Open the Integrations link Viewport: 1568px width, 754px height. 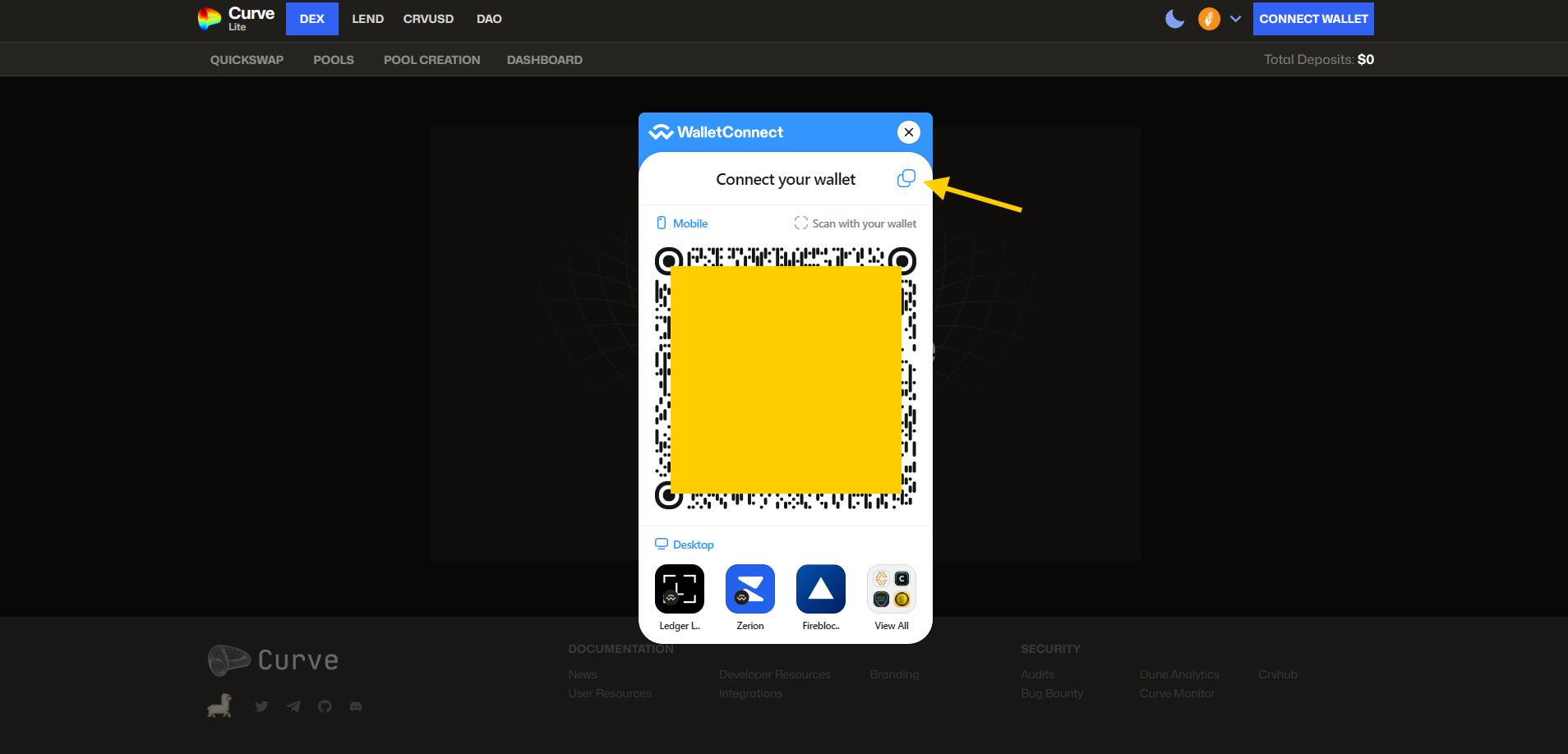click(751, 693)
